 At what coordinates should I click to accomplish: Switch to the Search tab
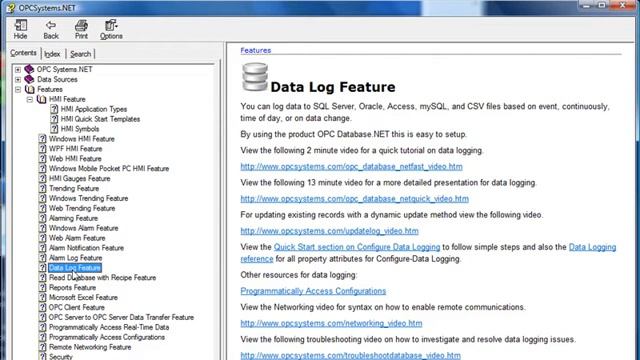(x=80, y=54)
